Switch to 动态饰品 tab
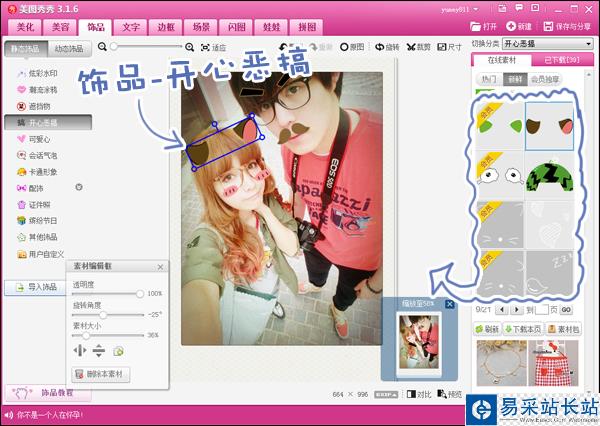Image resolution: width=600 pixels, height=426 pixels. coord(69,49)
